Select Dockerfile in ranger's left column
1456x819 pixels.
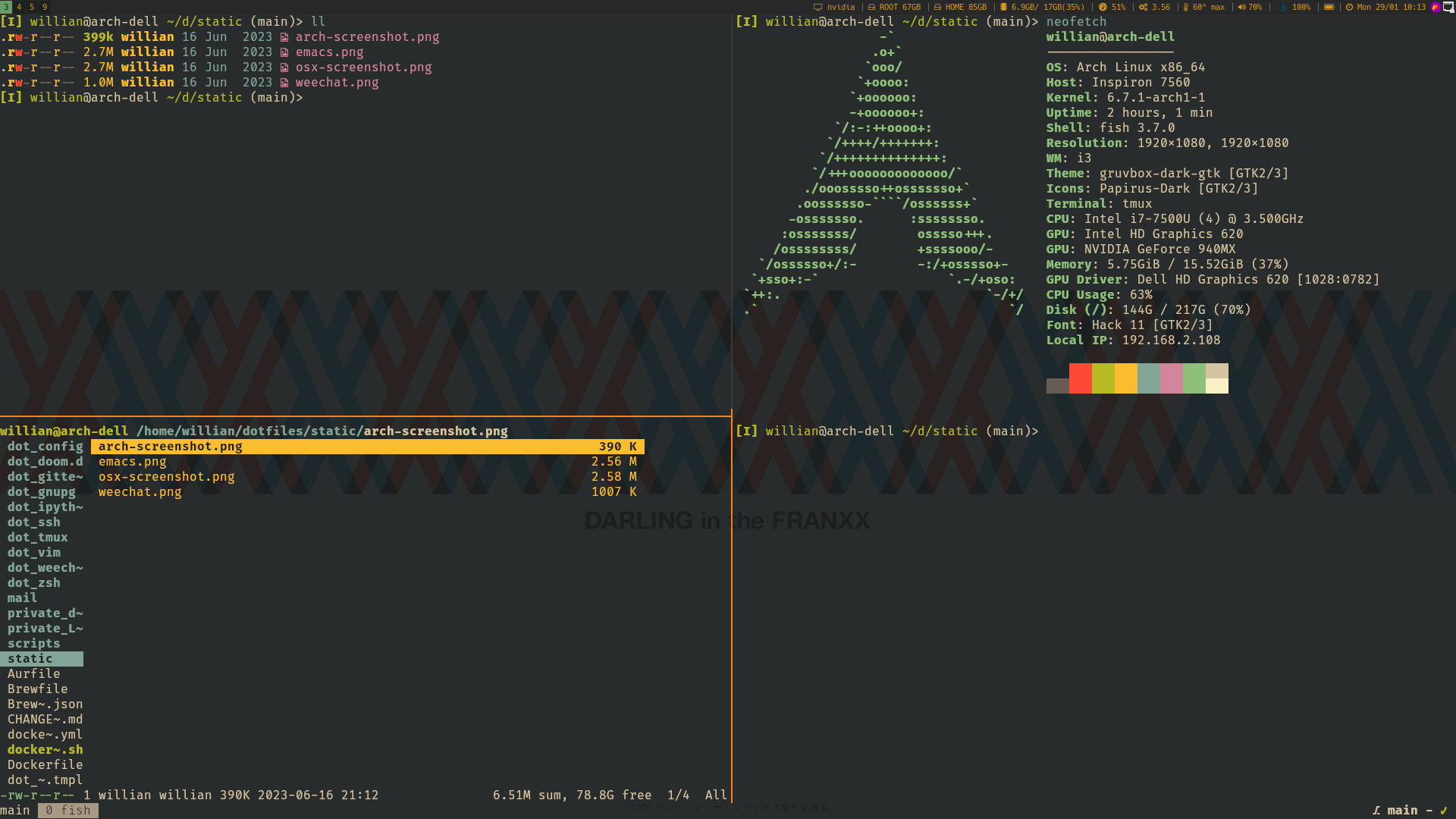tap(45, 765)
